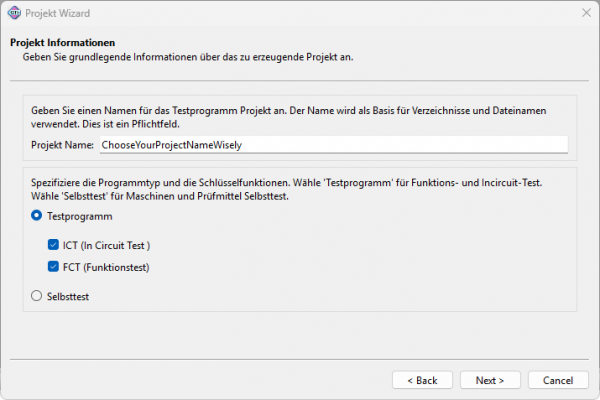
Task: Cancel the project wizard
Action: [x=557, y=380]
